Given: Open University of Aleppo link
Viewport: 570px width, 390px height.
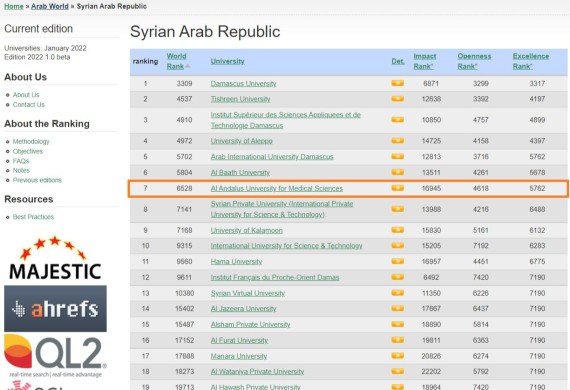Looking at the screenshot, I should [241, 141].
